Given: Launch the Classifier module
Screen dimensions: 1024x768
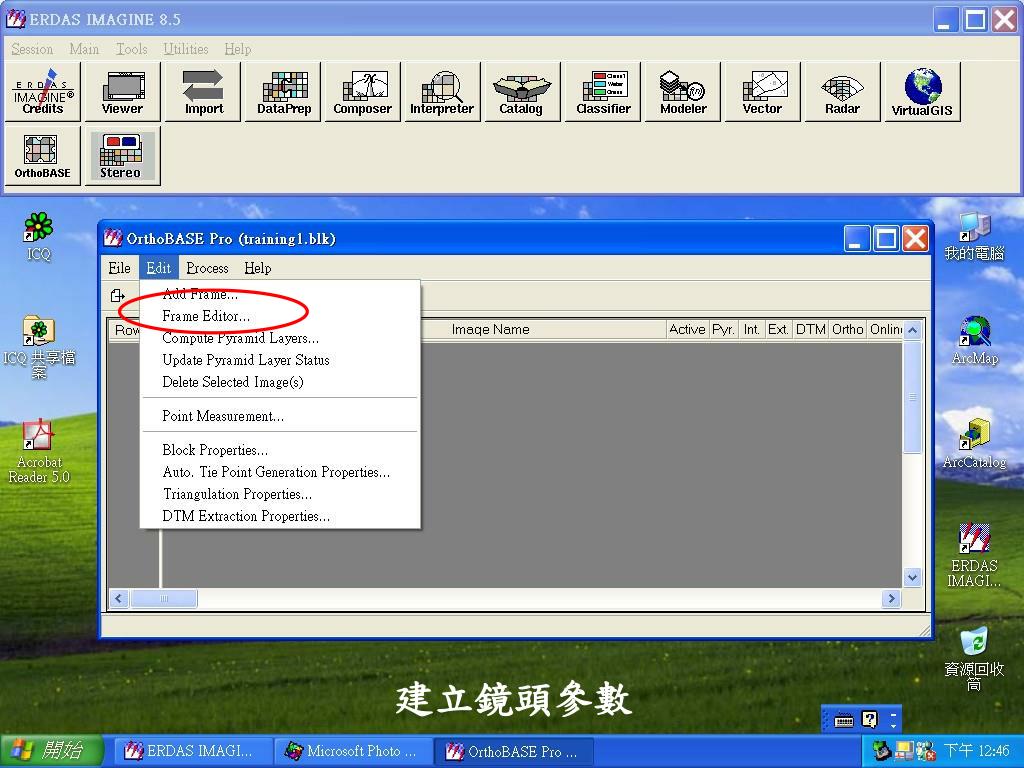Looking at the screenshot, I should (x=603, y=92).
